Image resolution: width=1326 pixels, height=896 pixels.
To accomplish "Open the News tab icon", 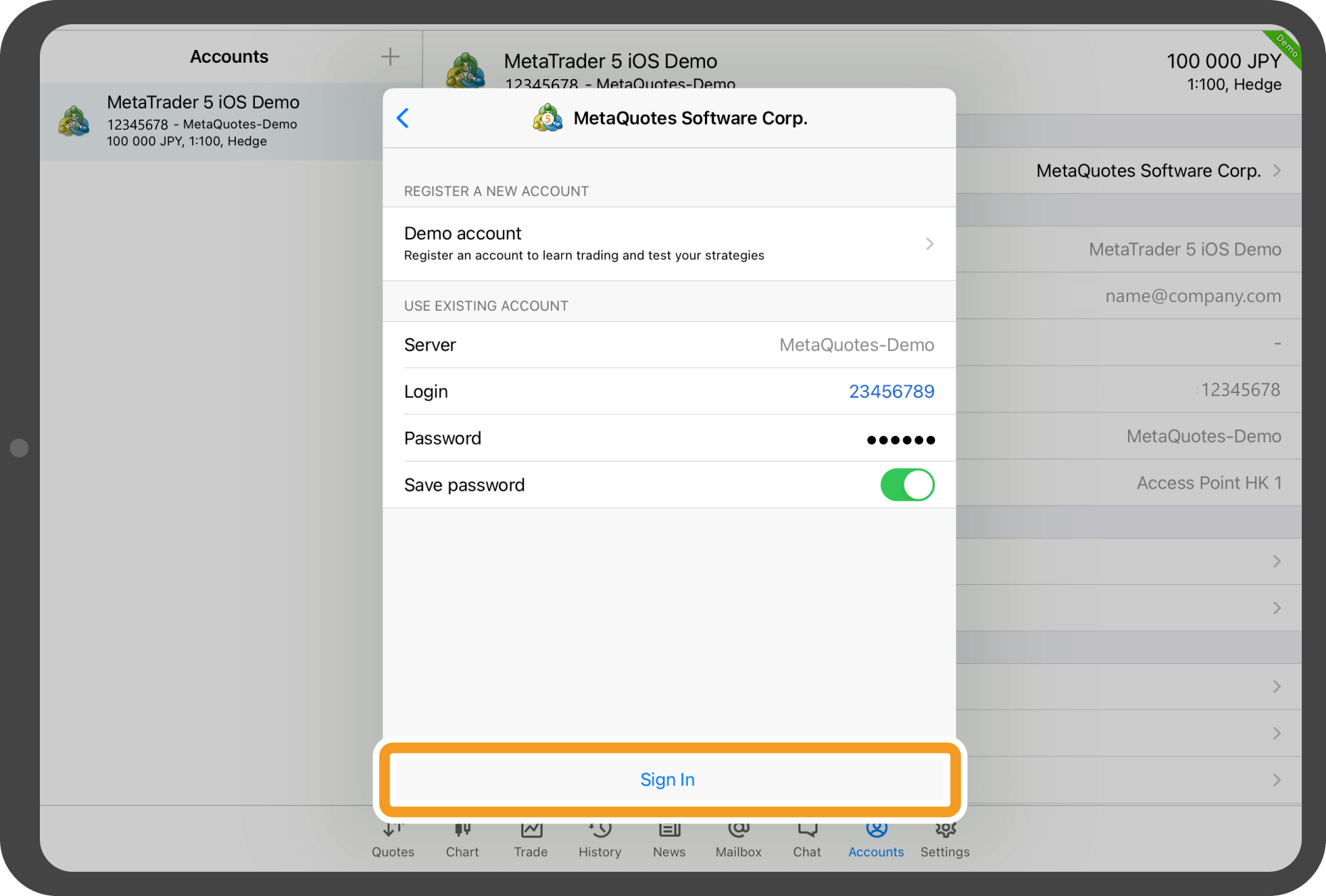I will [x=669, y=832].
